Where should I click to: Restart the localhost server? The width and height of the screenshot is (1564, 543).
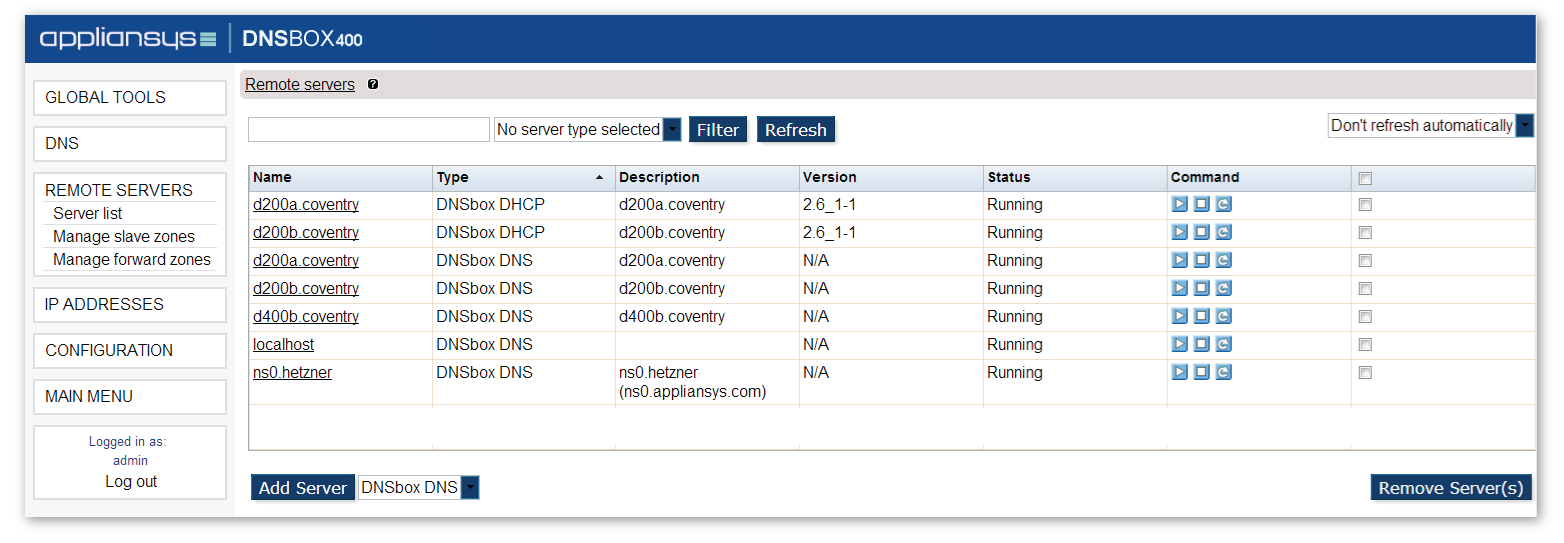click(1224, 344)
